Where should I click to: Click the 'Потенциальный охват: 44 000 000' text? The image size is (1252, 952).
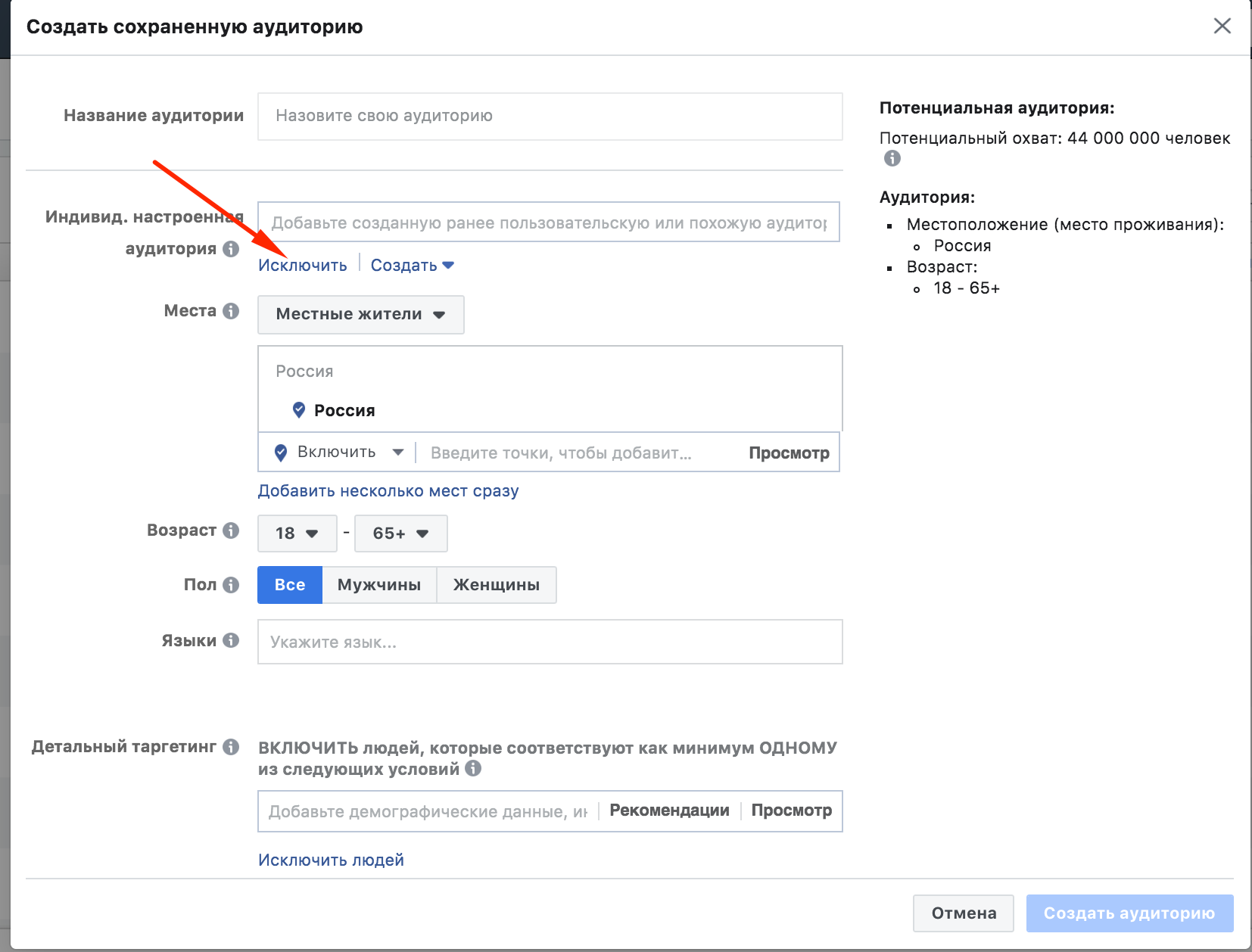(1054, 138)
